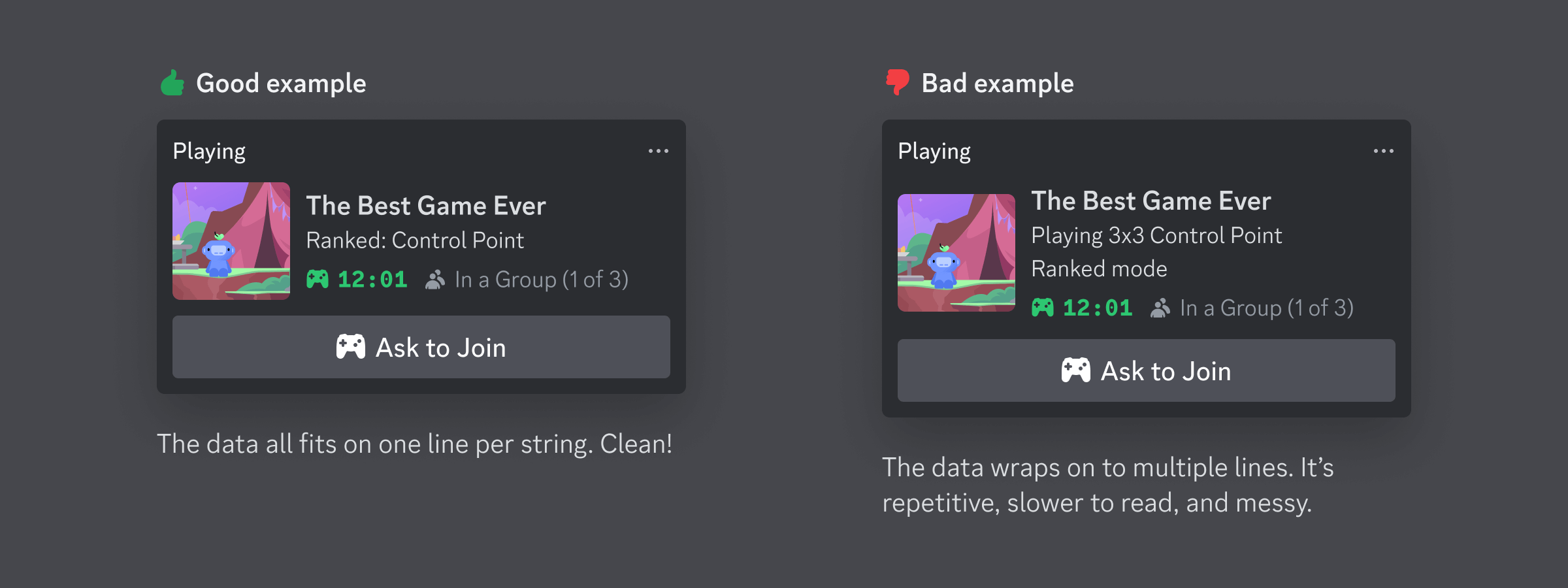Click green controller icon beside bad example timer
The image size is (1568, 588).
click(1043, 308)
